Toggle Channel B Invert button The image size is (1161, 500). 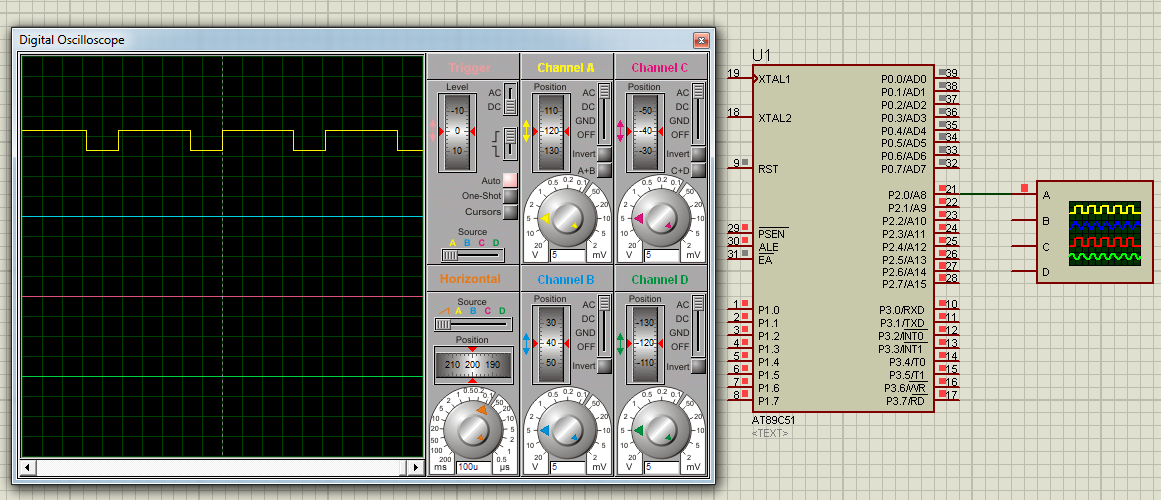tap(604, 367)
